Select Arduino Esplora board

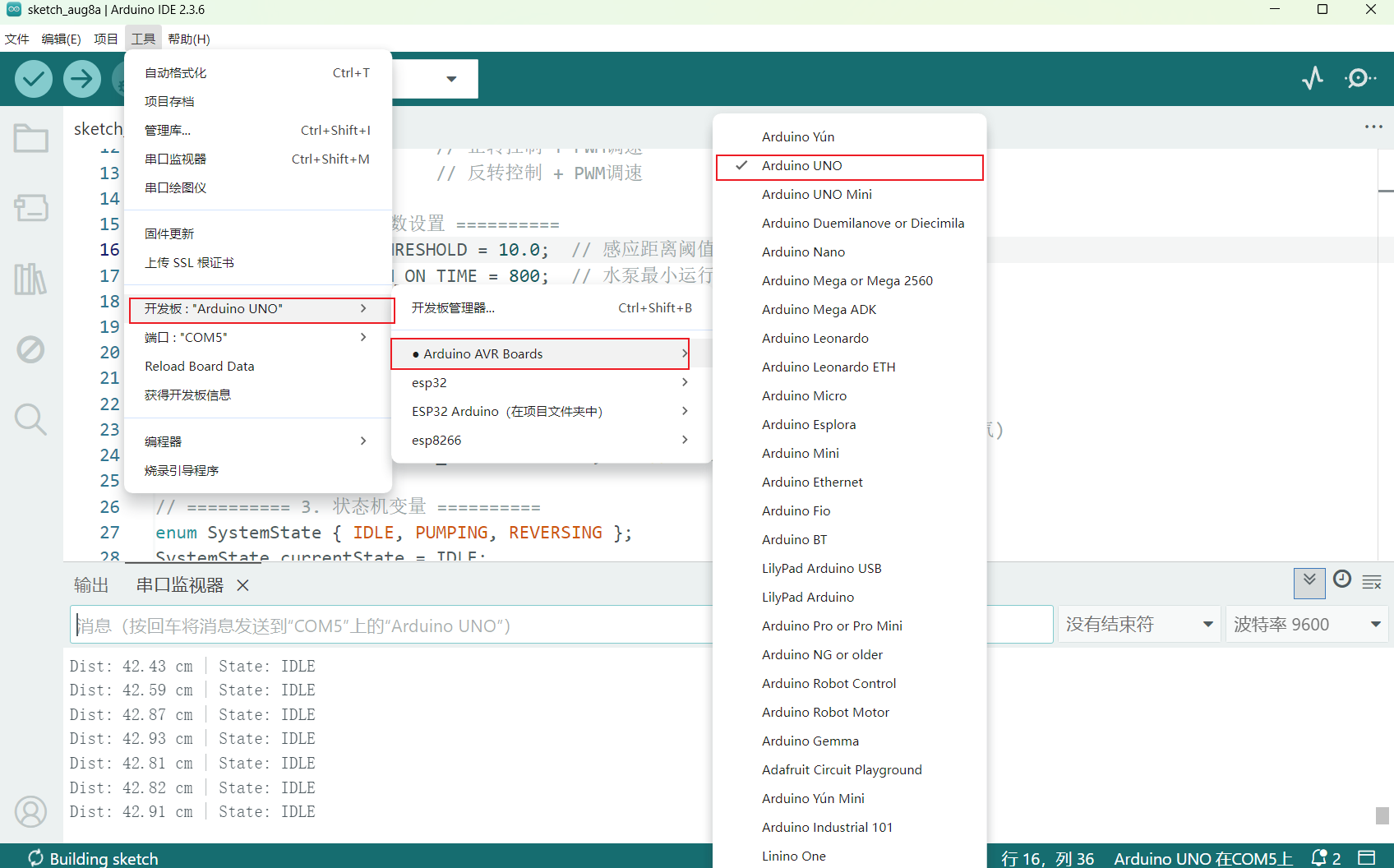tap(850, 425)
